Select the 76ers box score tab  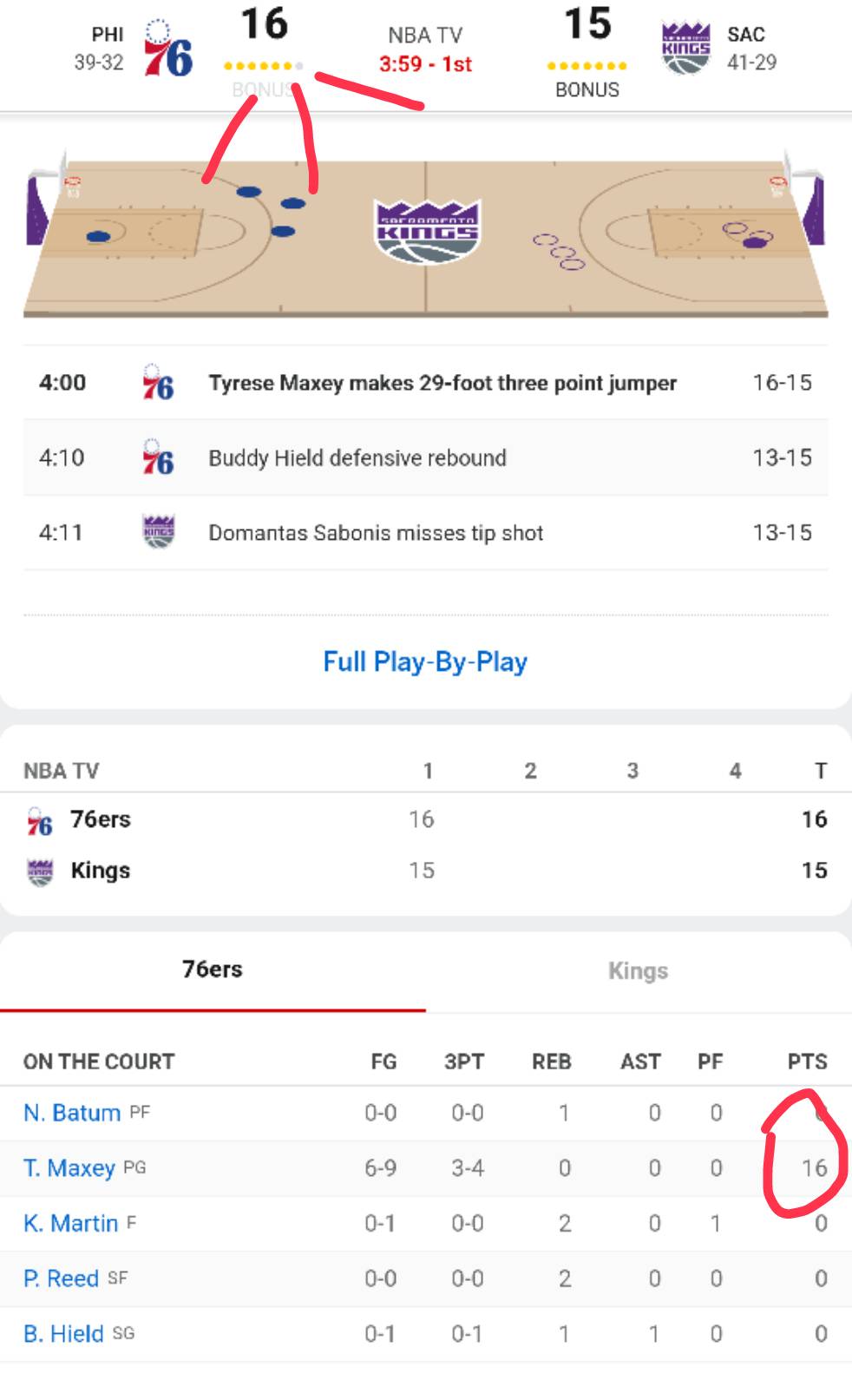(x=213, y=969)
